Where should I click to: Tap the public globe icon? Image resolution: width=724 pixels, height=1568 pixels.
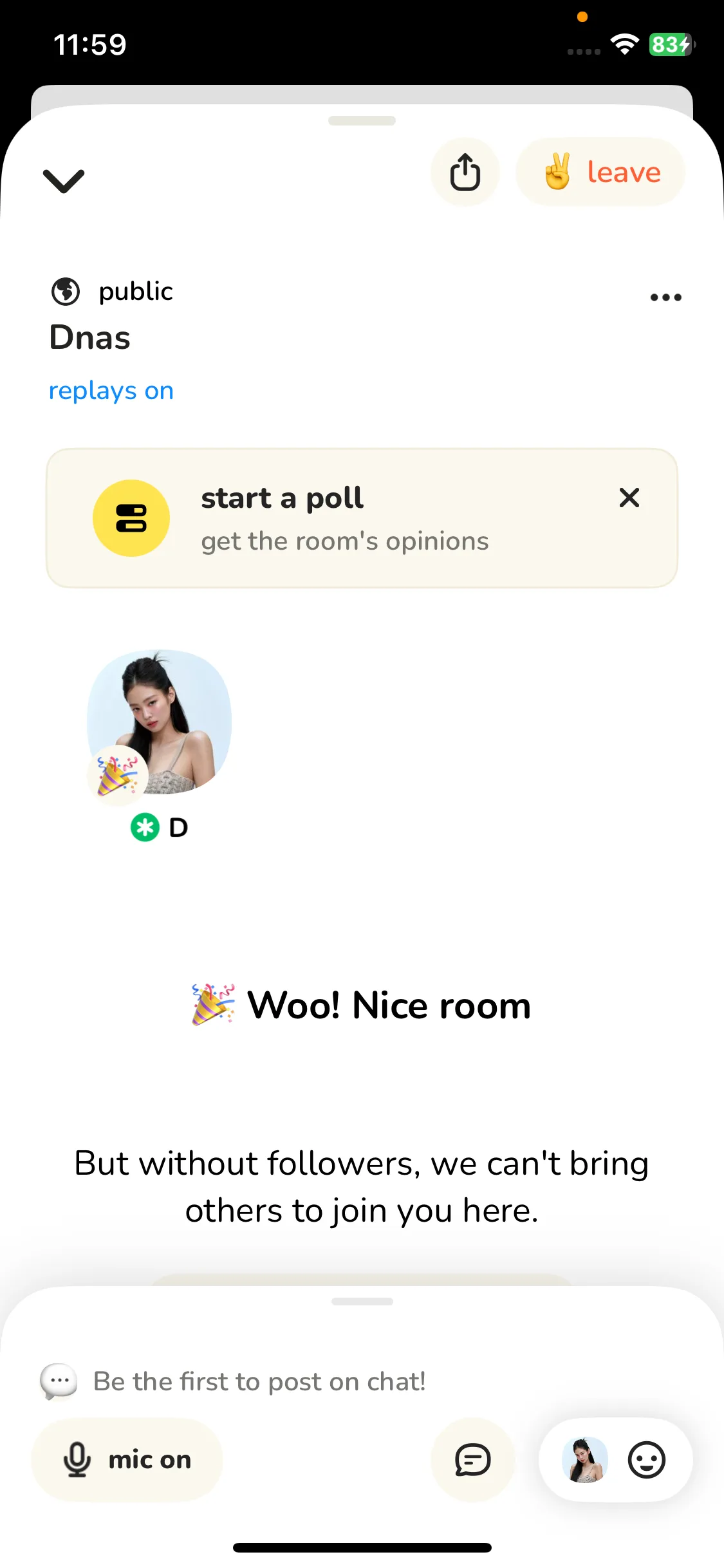[66, 292]
